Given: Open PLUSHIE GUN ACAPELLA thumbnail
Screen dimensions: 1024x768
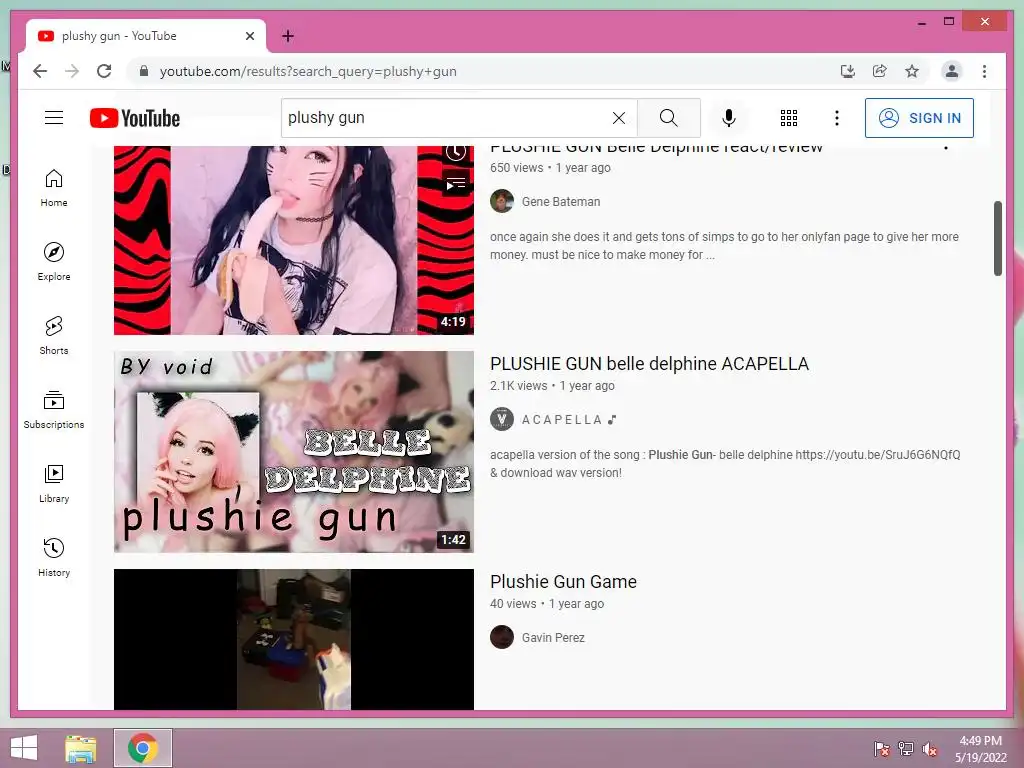Looking at the screenshot, I should pyautogui.click(x=294, y=452).
